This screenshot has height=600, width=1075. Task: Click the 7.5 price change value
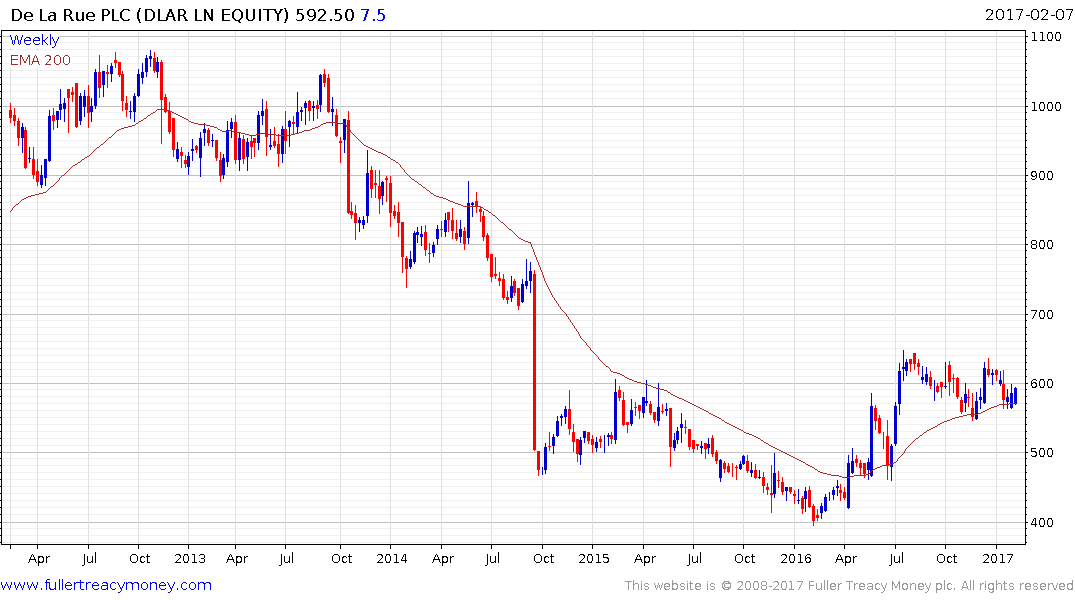pos(373,14)
